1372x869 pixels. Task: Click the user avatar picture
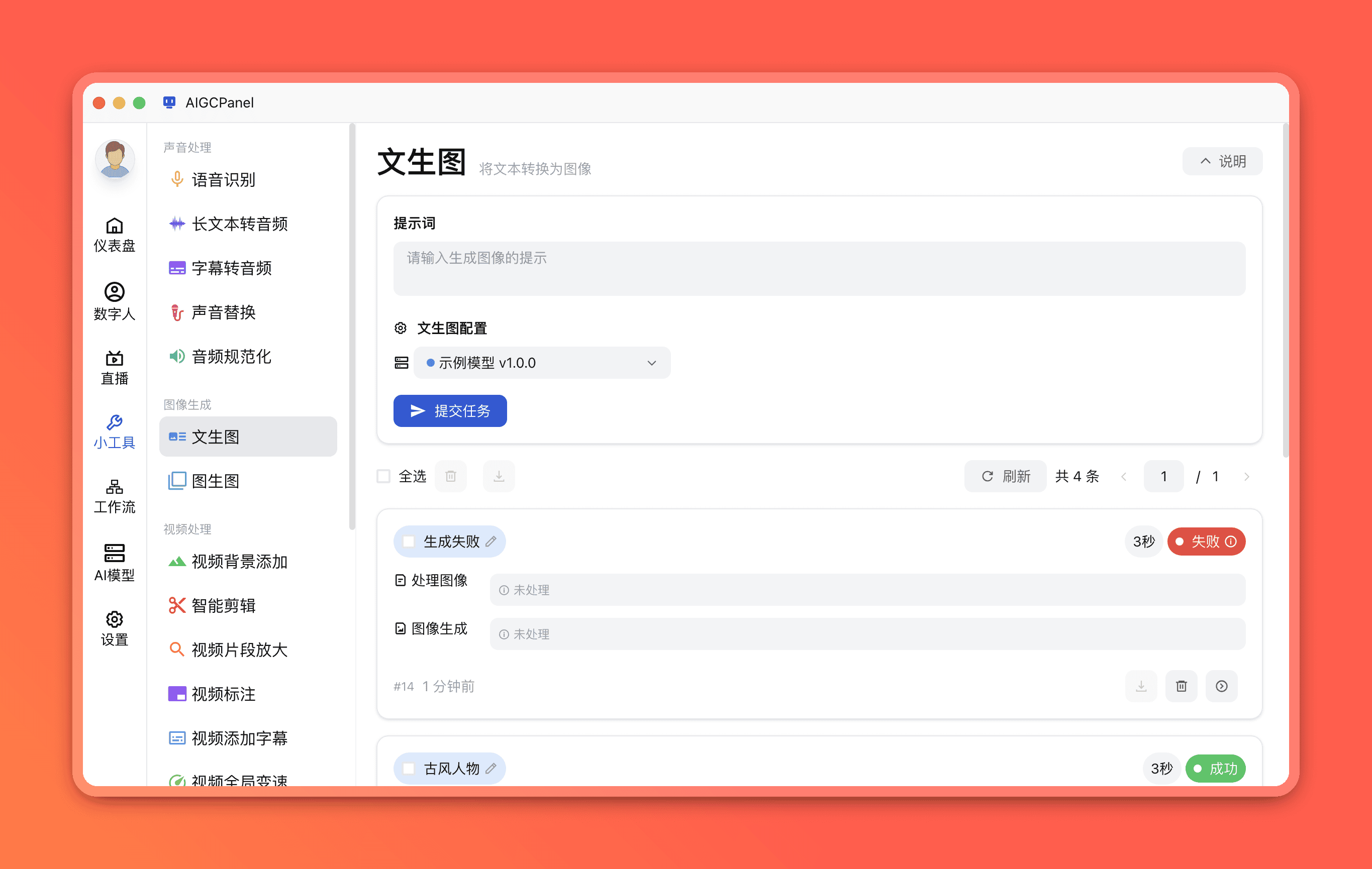(x=115, y=159)
